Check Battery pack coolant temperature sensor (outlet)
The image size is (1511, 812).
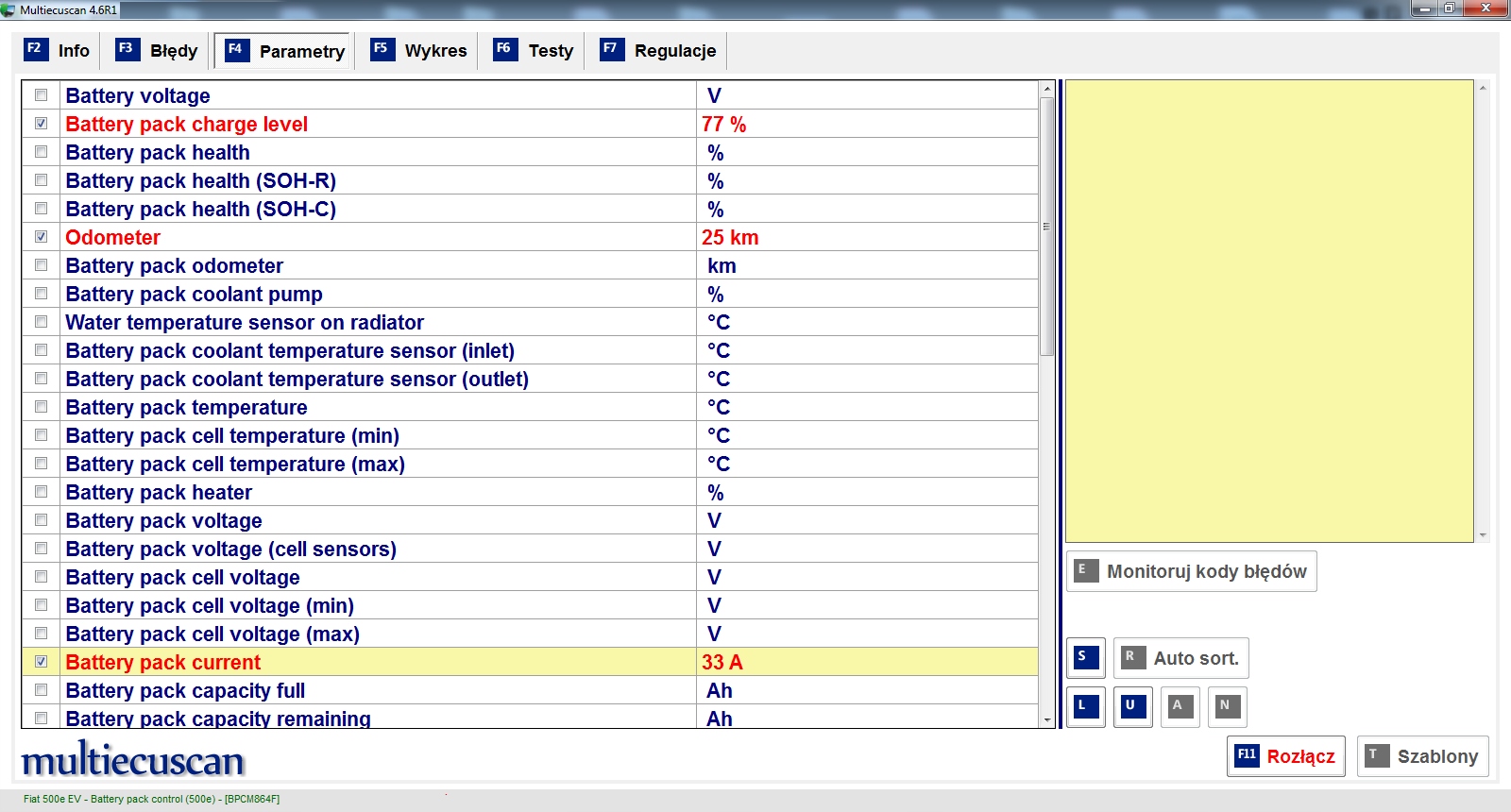[41, 379]
